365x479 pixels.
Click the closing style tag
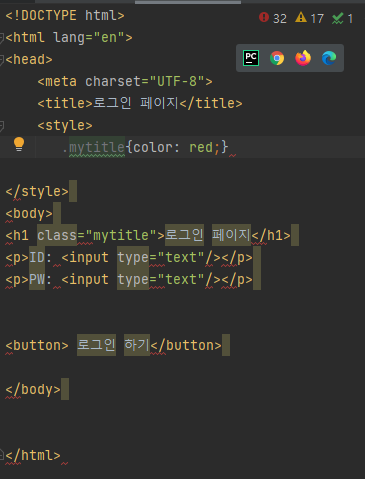37,191
